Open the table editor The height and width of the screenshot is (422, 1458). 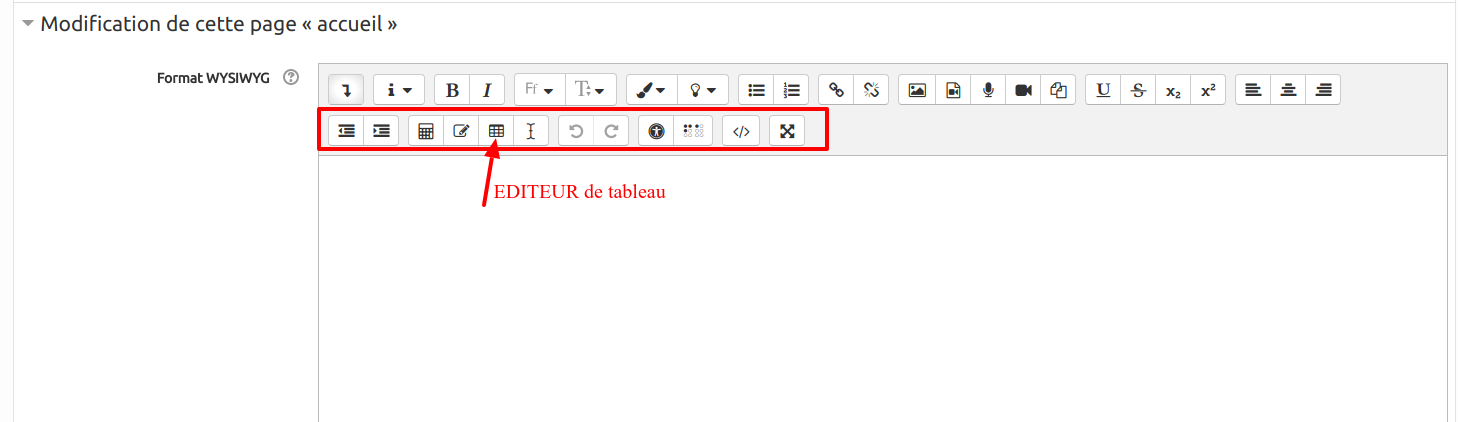(496, 131)
